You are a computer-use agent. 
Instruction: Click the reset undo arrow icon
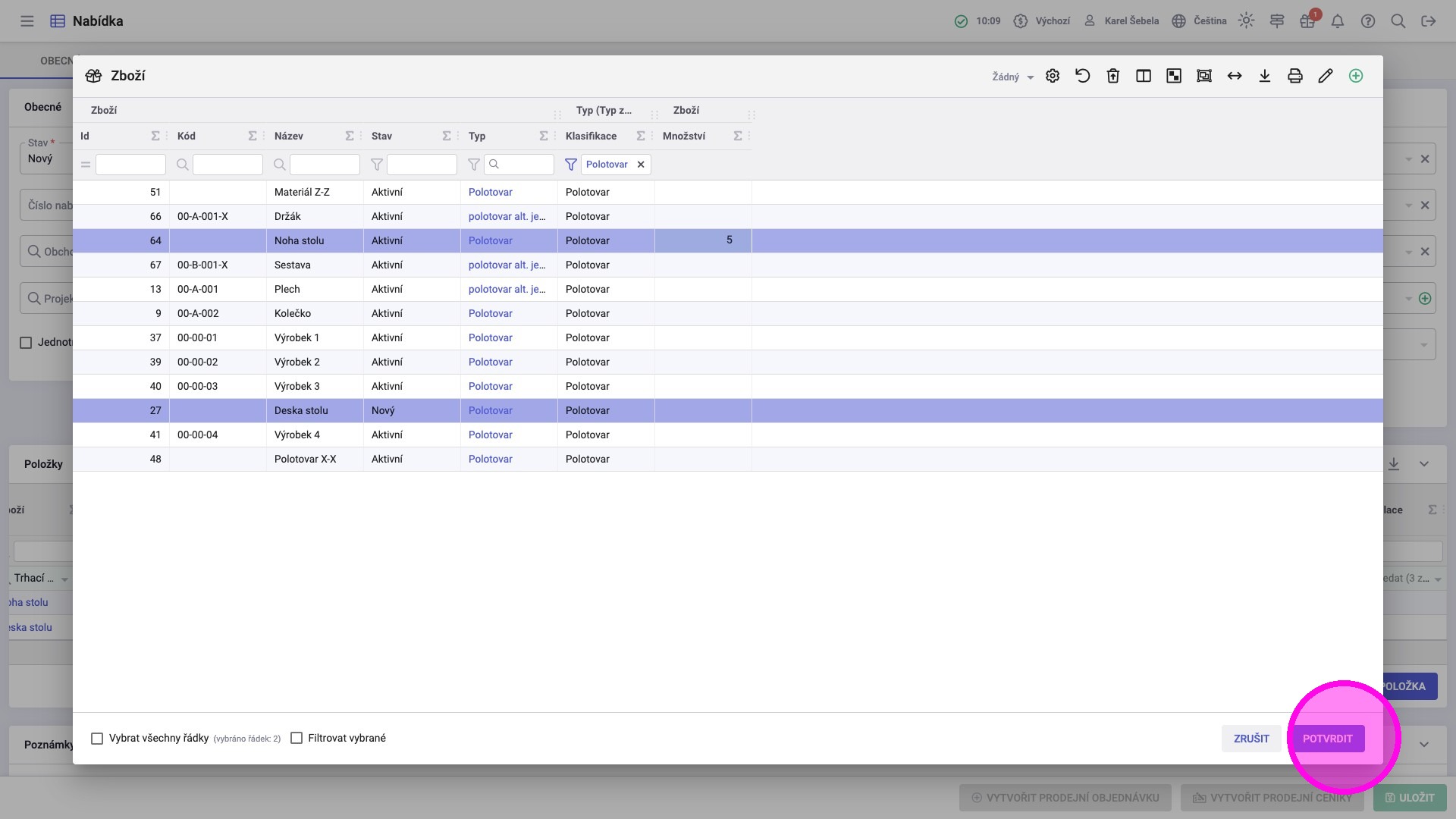pos(1083,76)
